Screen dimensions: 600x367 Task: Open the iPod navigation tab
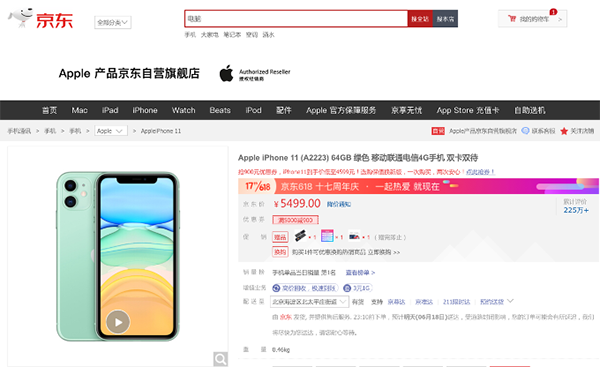click(253, 110)
